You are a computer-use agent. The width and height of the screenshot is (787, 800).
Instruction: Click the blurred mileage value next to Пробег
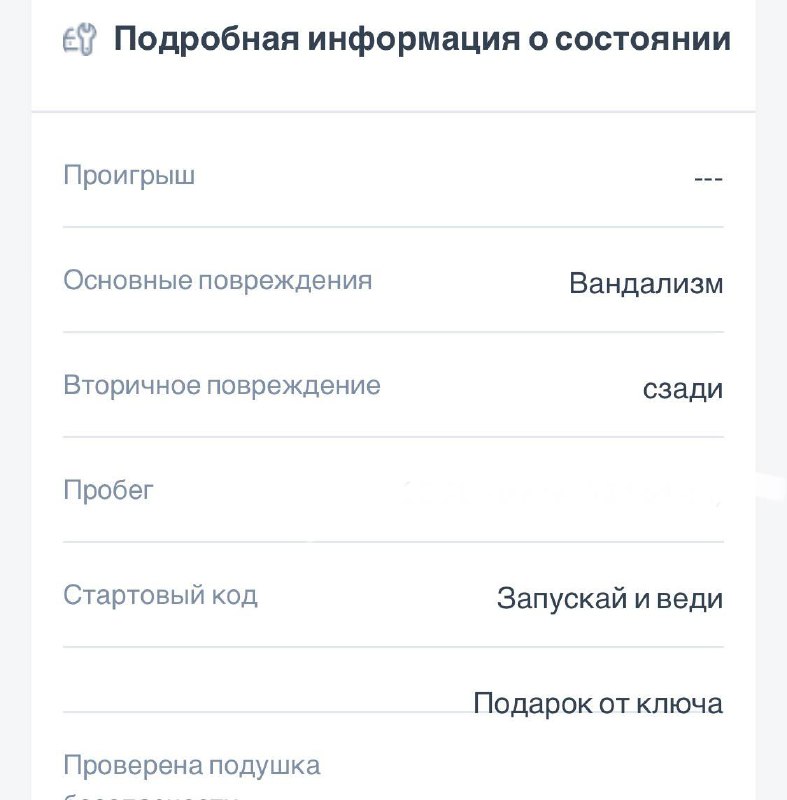(561, 492)
